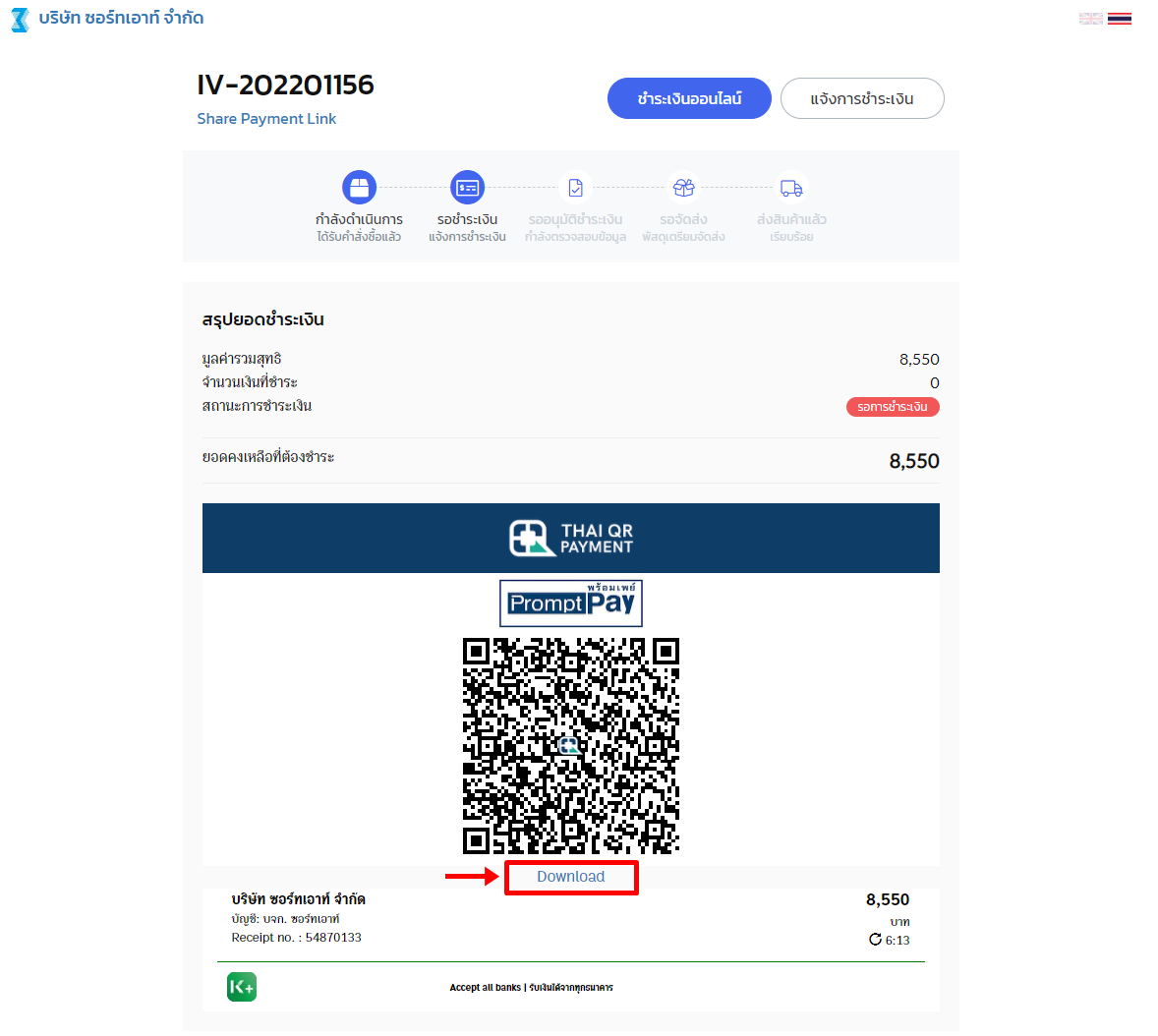Viewport: 1158px width, 1036px height.
Task: Click the 'ชำระเงินออนไลน์' pay online button
Action: pos(689,98)
